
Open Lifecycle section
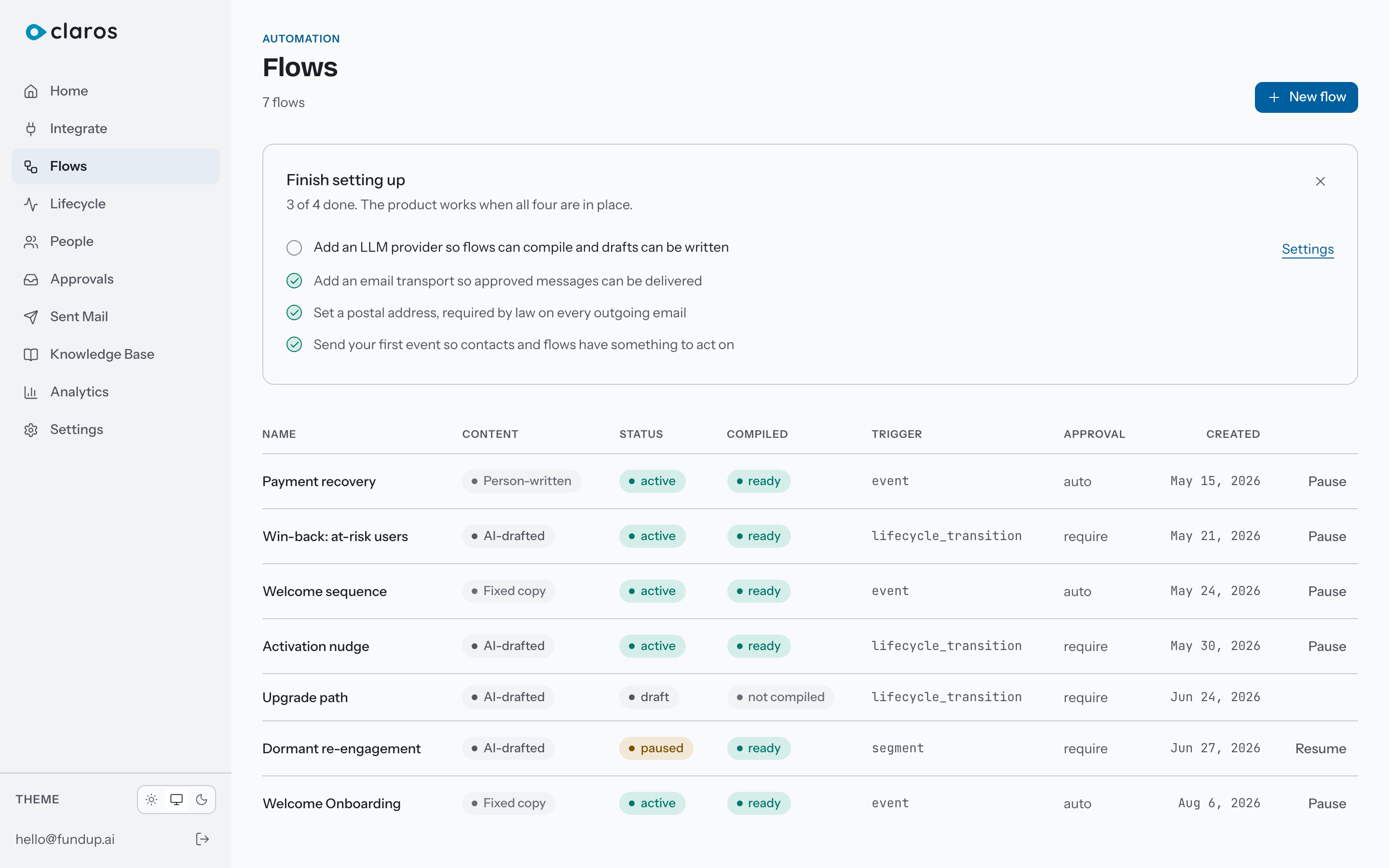point(115,204)
